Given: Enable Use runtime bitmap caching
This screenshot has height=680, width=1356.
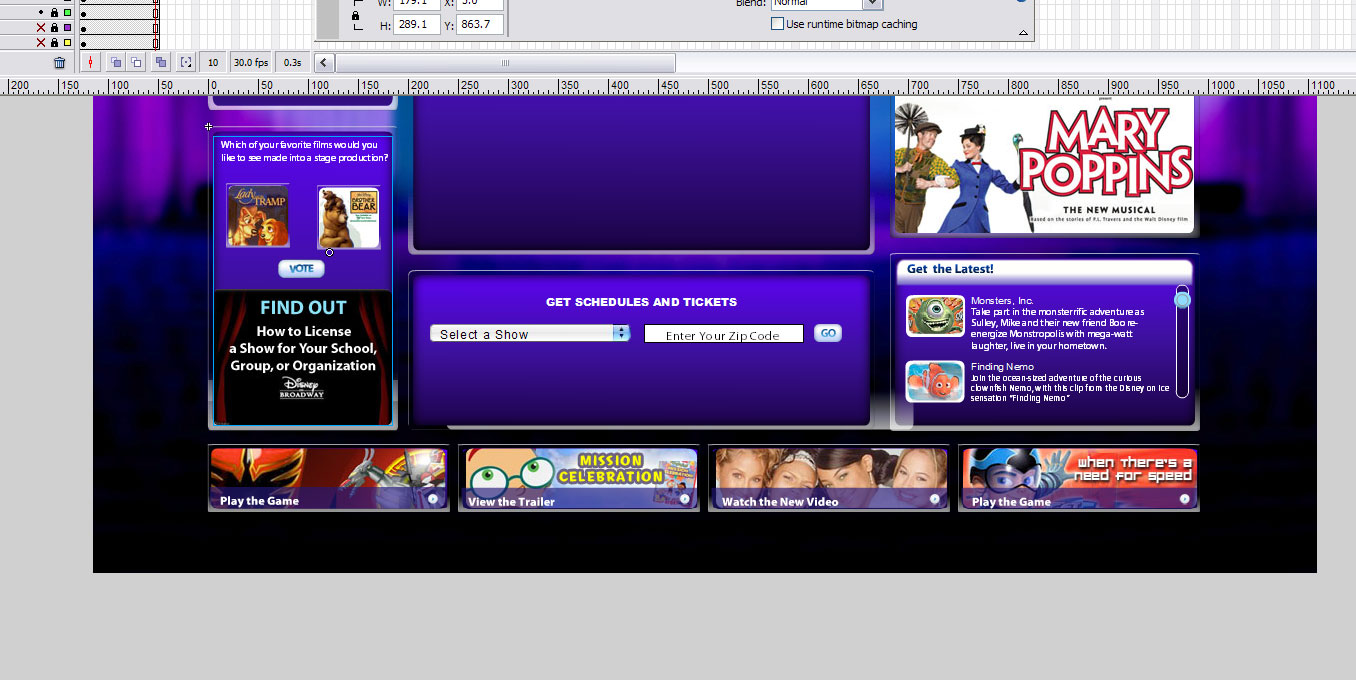Looking at the screenshot, I should tap(777, 24).
